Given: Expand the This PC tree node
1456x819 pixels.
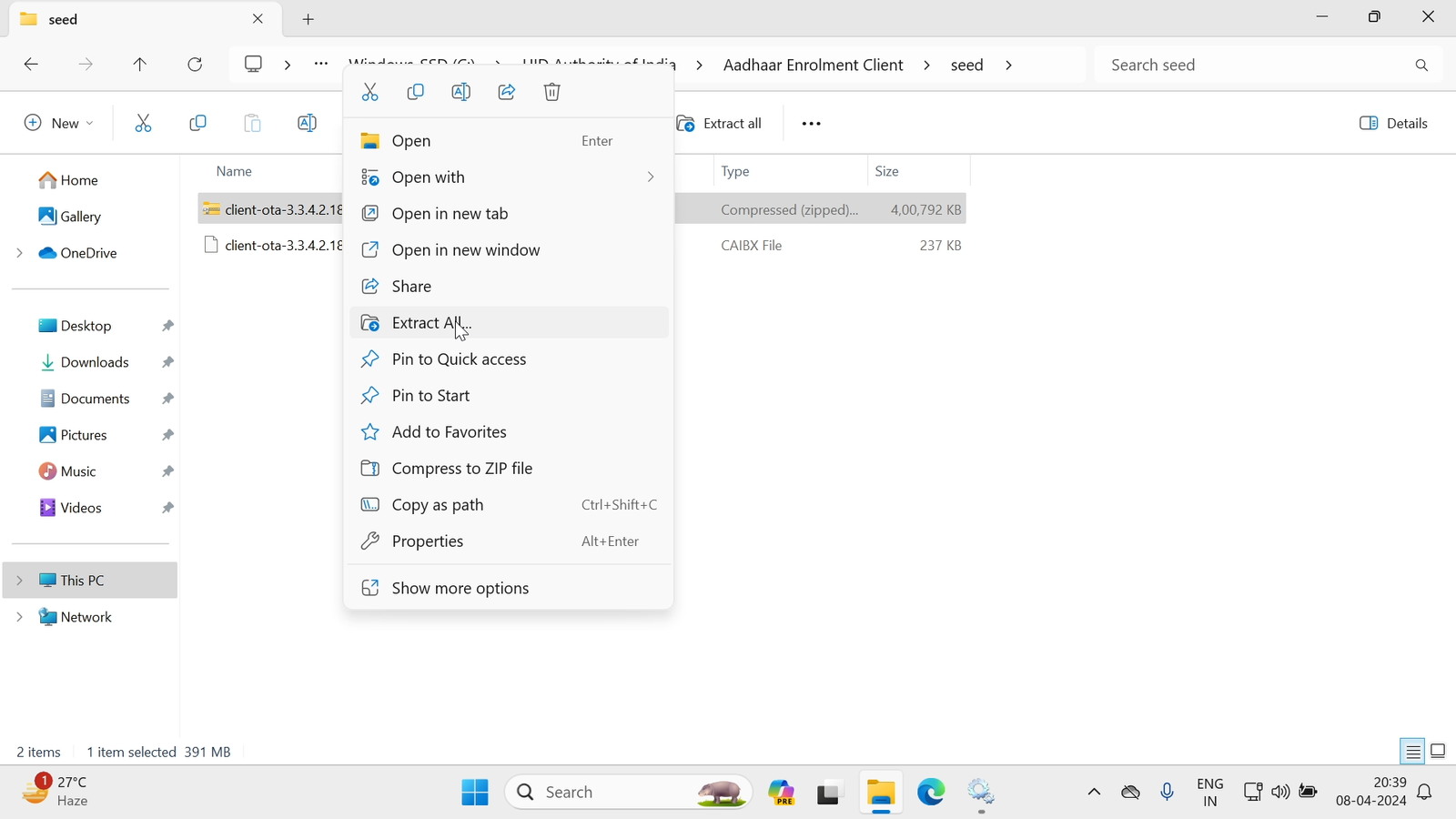Looking at the screenshot, I should tap(19, 581).
